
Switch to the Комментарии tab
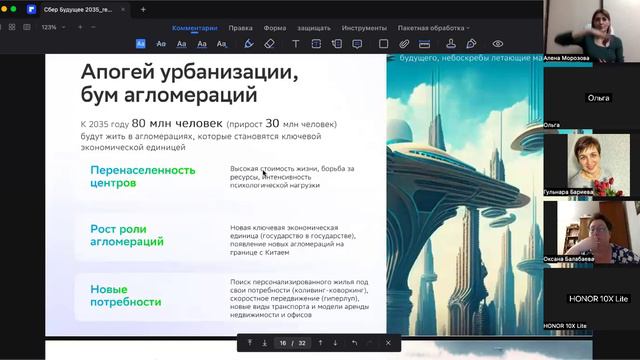[195, 28]
